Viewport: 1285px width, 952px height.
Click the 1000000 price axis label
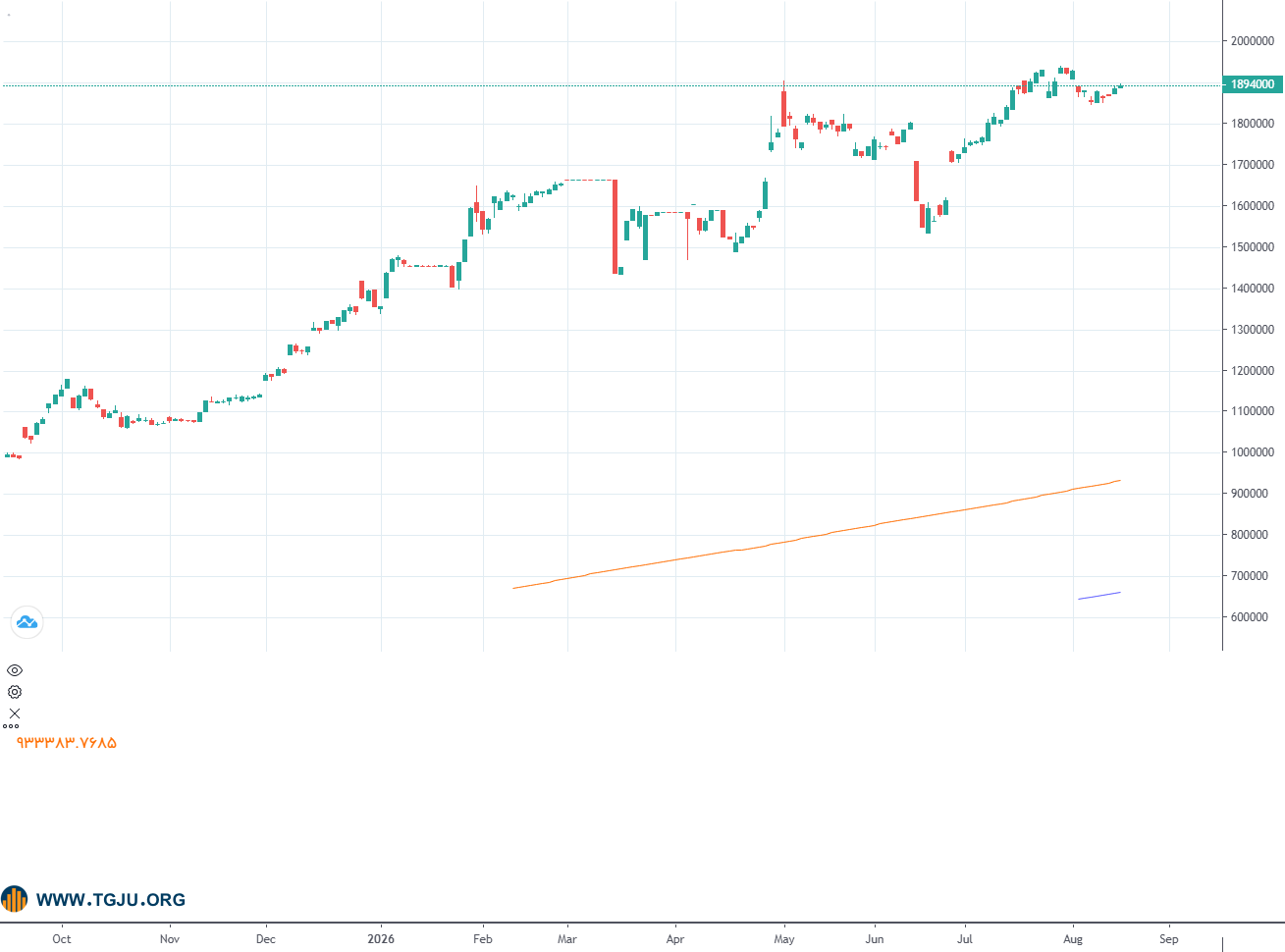1253,452
